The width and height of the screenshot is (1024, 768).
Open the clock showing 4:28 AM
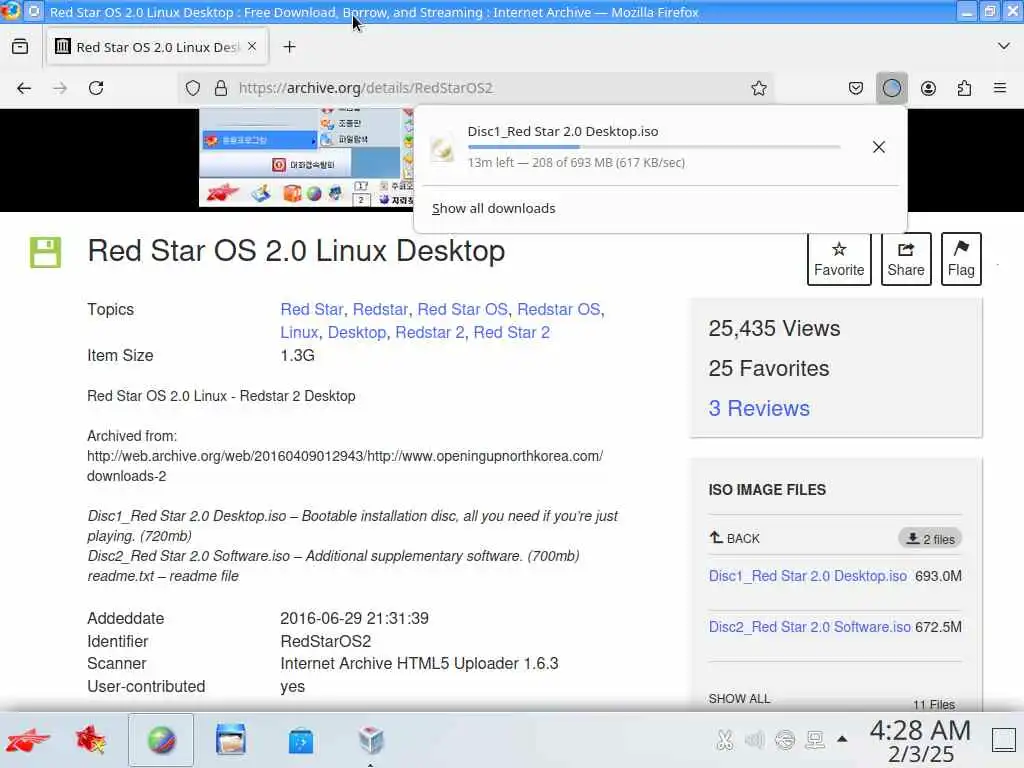[x=920, y=741]
